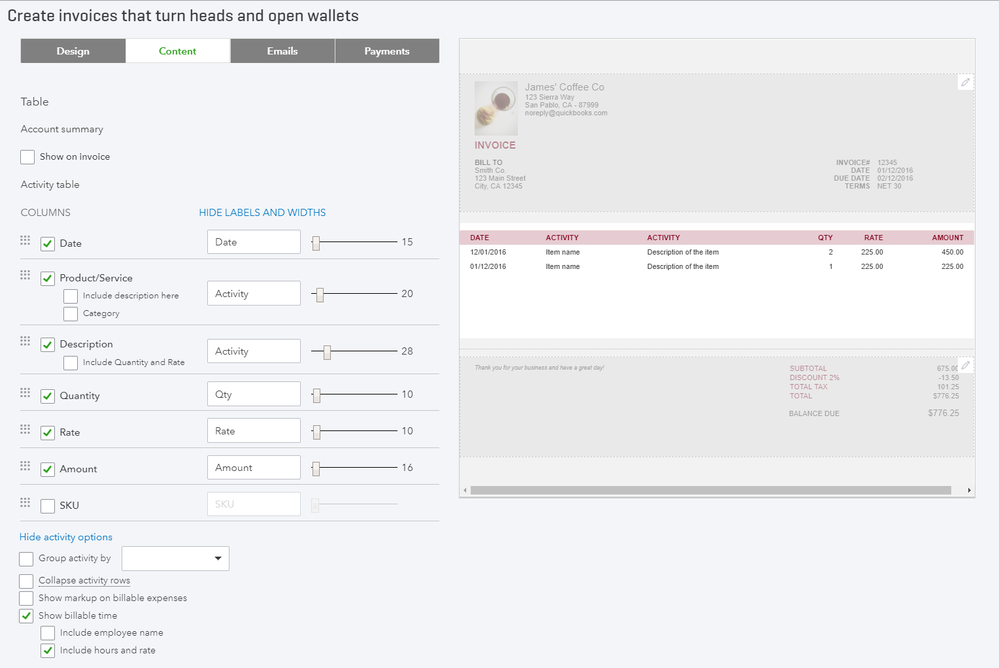This screenshot has height=668, width=999.
Task: Click the edit pencil on the invoice header preview
Action: coord(964,82)
